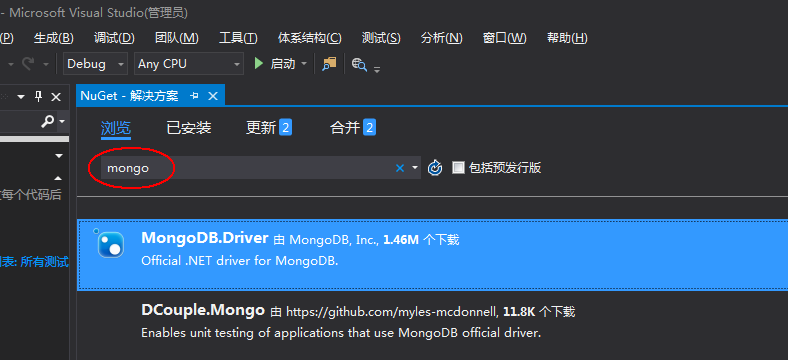
Task: Select the DCouple.Mongo package row
Action: pos(433,322)
